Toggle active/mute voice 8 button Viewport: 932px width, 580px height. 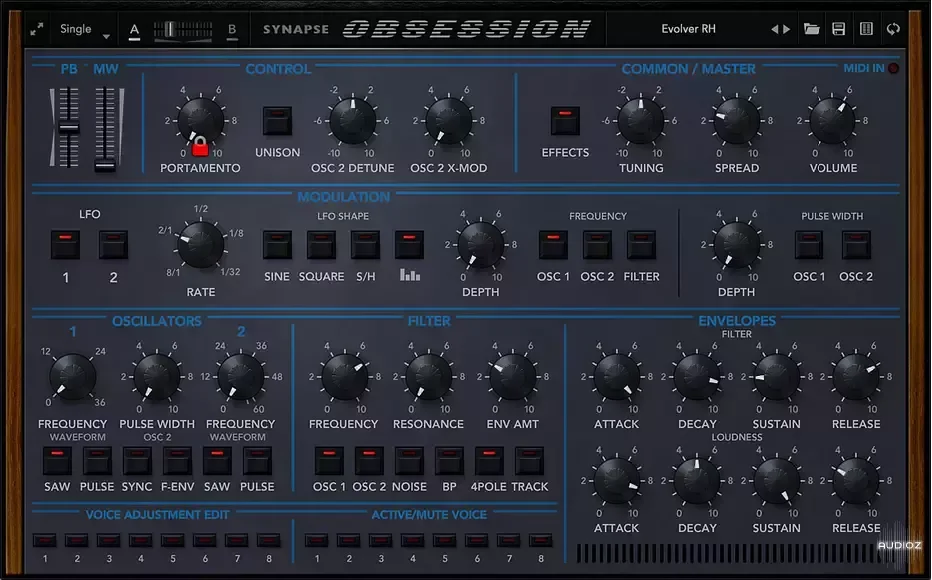pos(541,540)
